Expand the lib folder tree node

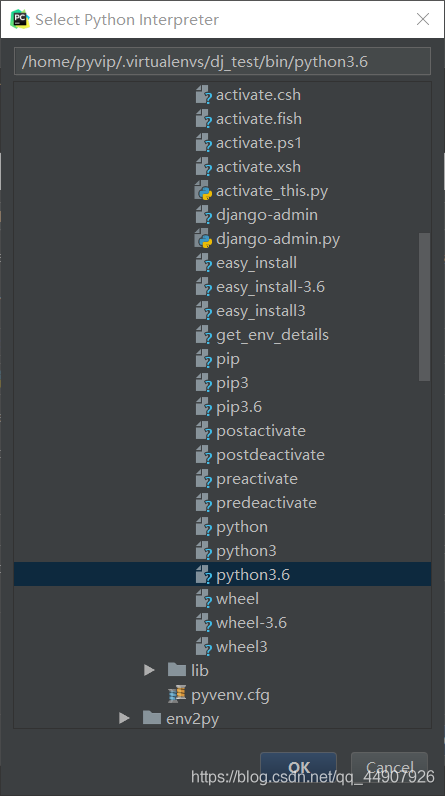[149, 670]
